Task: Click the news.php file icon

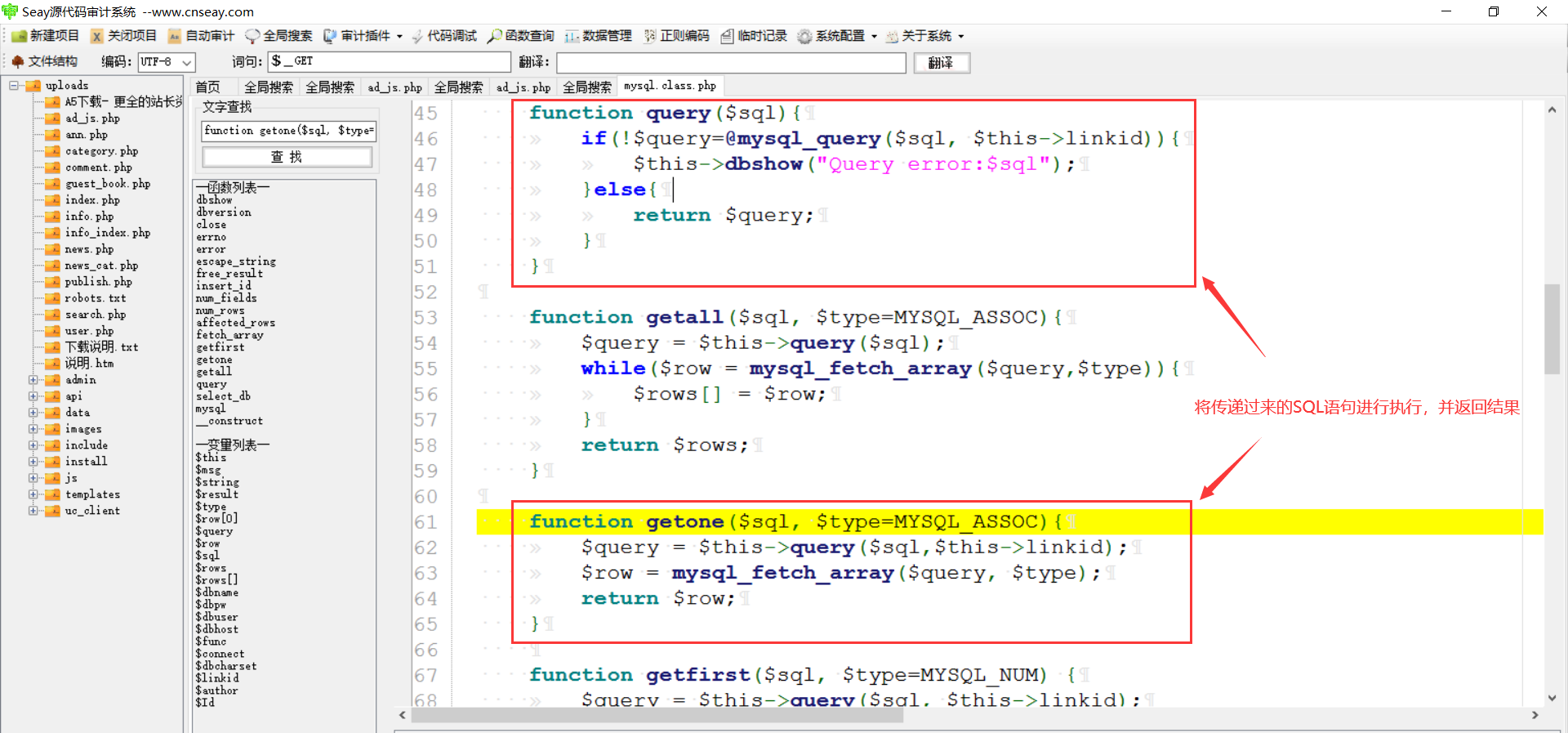Action: tap(53, 249)
